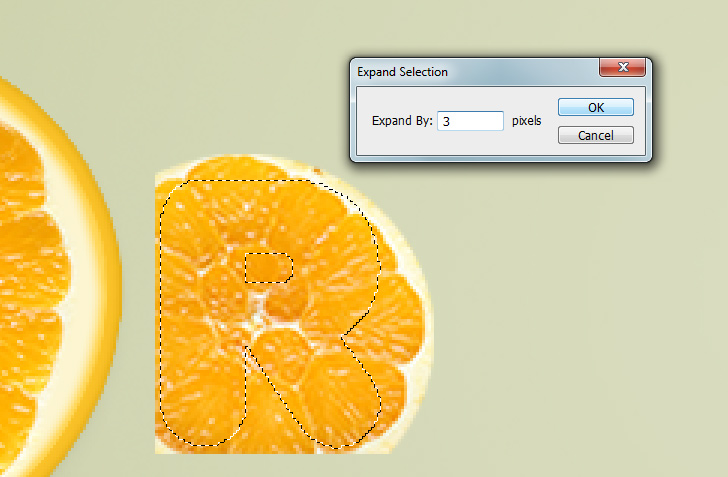Click the Expand Selection title bar
Screen dimensions: 728x477
474,72
